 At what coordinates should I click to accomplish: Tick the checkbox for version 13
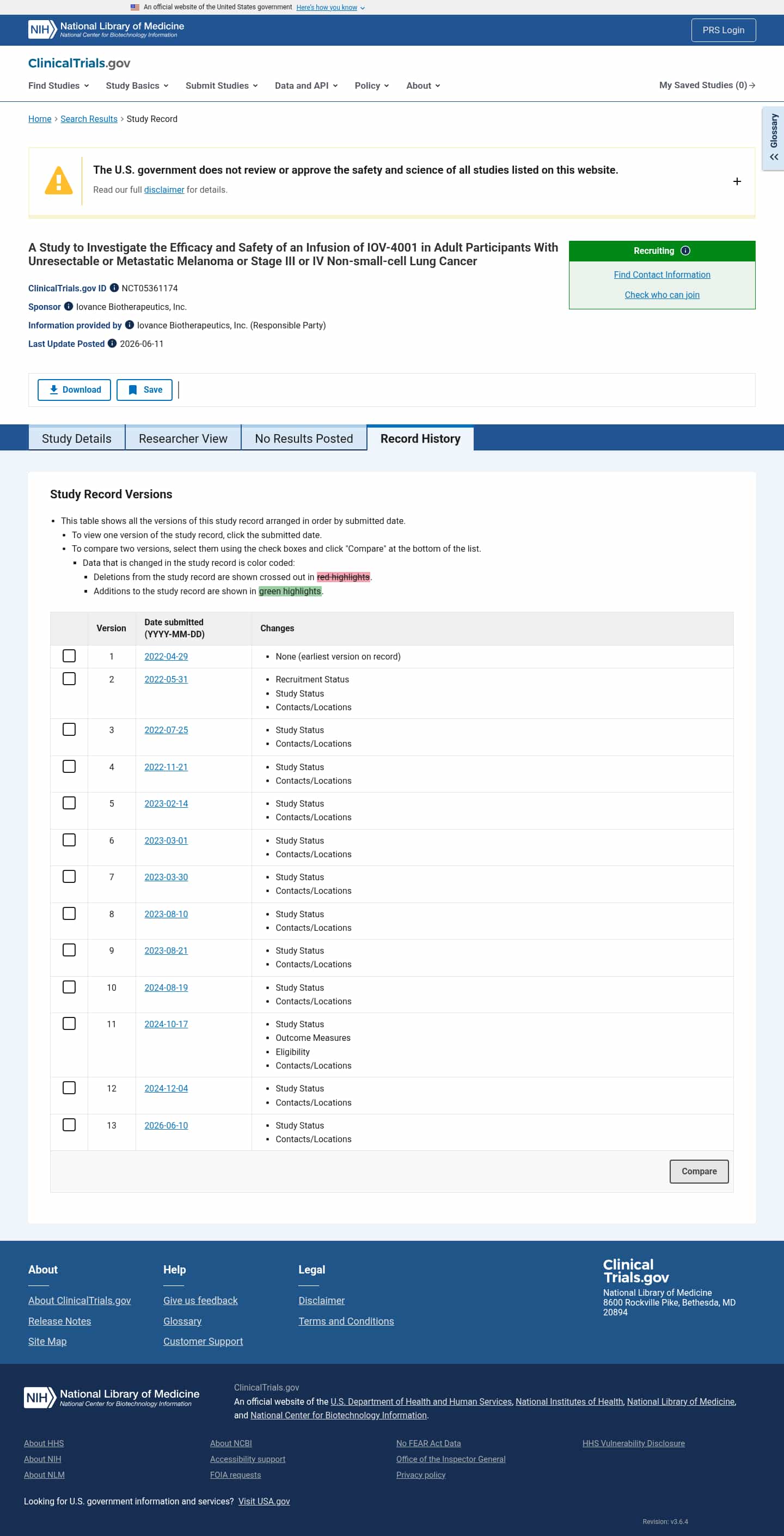click(x=69, y=1125)
